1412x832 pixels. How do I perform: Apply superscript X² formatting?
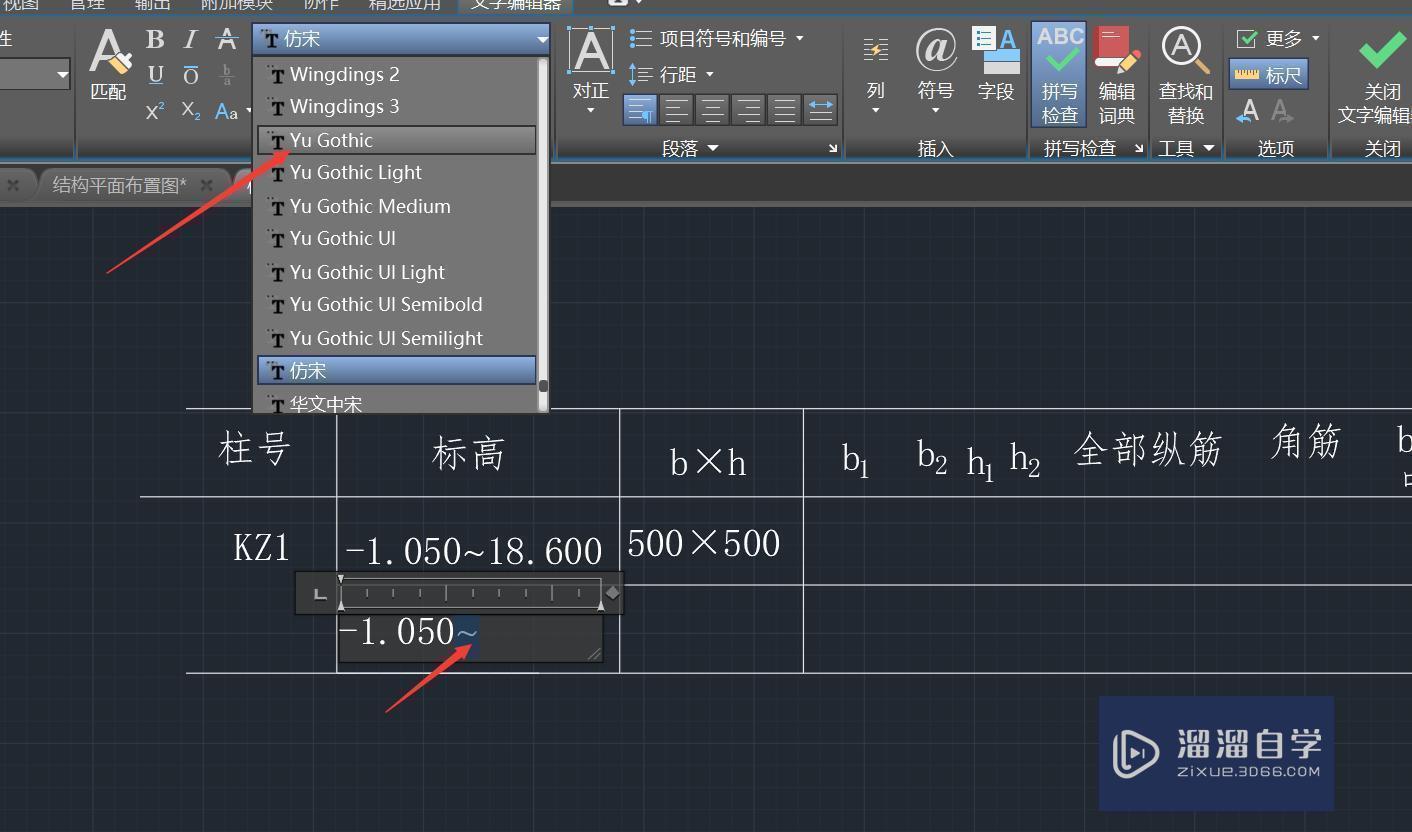tap(155, 111)
